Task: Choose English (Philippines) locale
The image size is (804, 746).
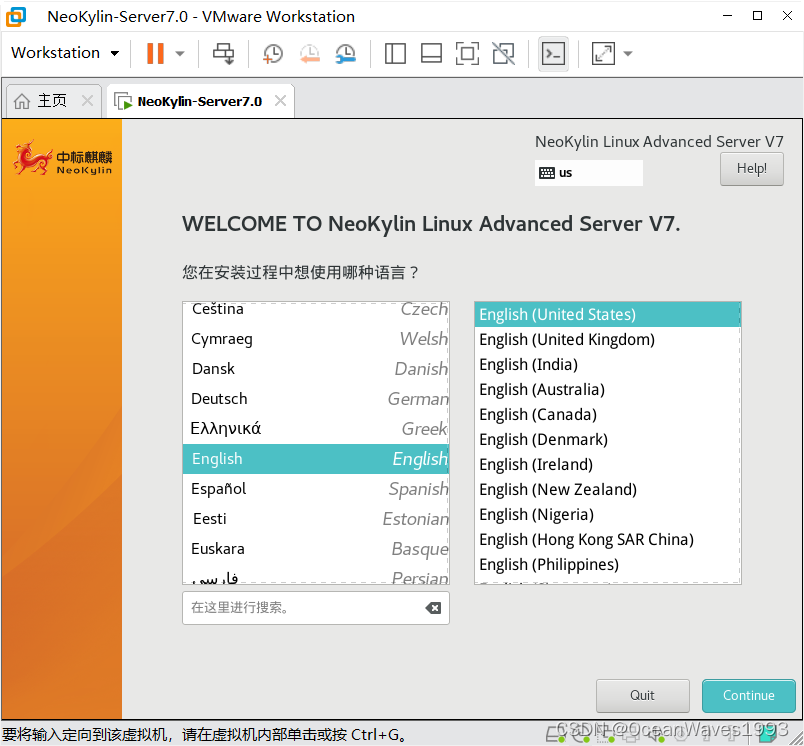Action: coord(608,564)
